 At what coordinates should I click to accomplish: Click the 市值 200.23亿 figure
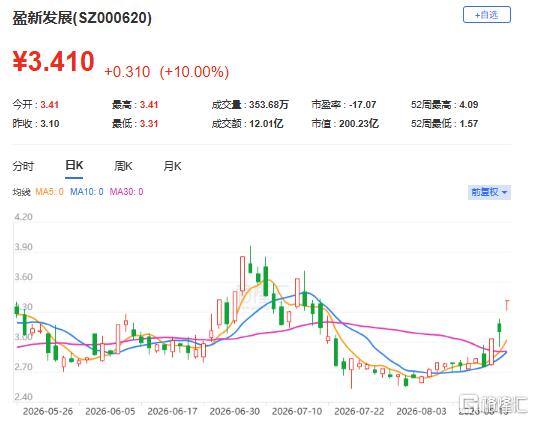click(x=359, y=123)
